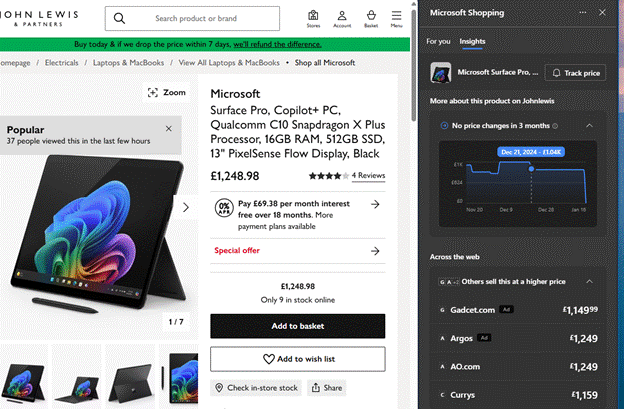Show next product image arrow
Viewport: 624px width, 409px height.
coord(186,207)
